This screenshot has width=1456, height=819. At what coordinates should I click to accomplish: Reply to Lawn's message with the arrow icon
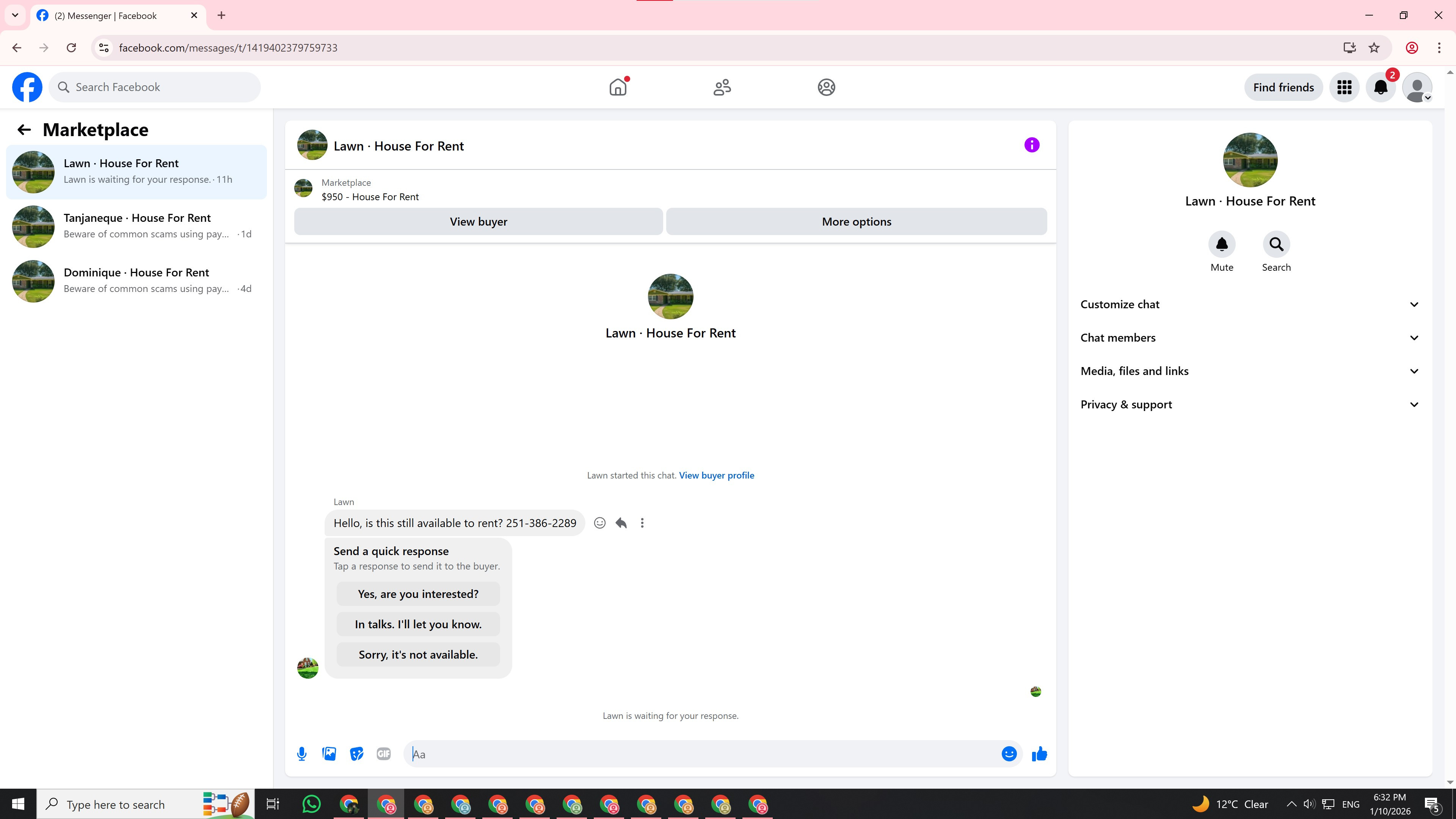click(x=621, y=523)
